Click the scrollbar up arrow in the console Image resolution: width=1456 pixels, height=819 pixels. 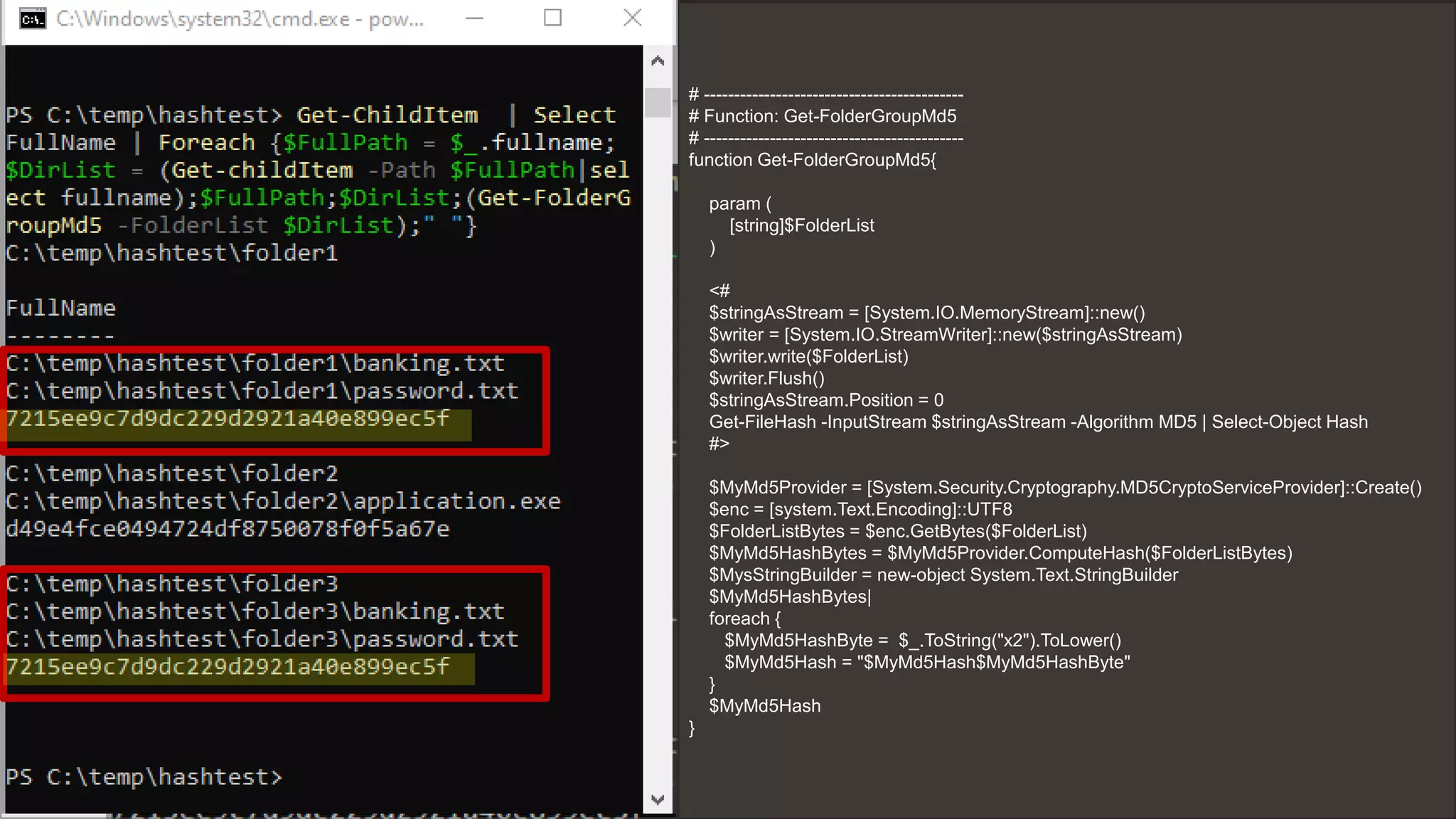[658, 61]
